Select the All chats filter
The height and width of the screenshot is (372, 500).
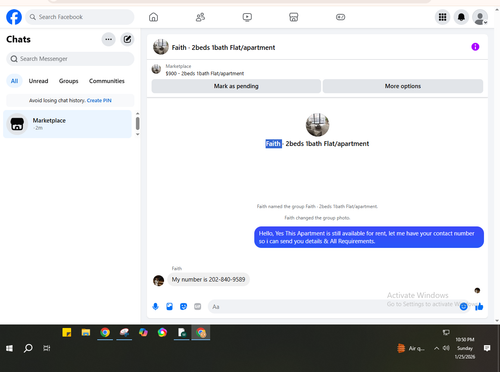coord(14,81)
